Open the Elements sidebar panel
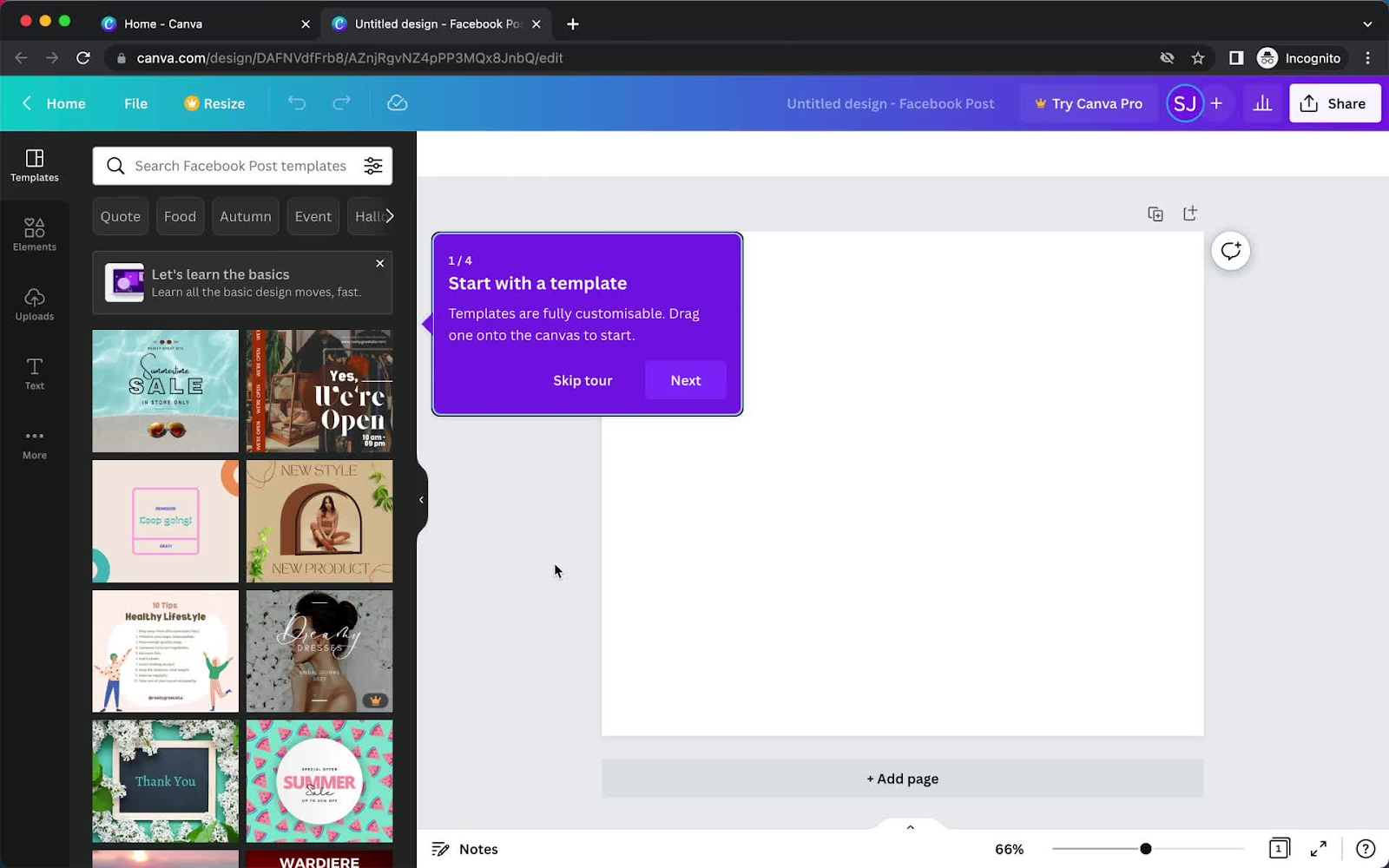This screenshot has width=1389, height=868. [x=35, y=235]
